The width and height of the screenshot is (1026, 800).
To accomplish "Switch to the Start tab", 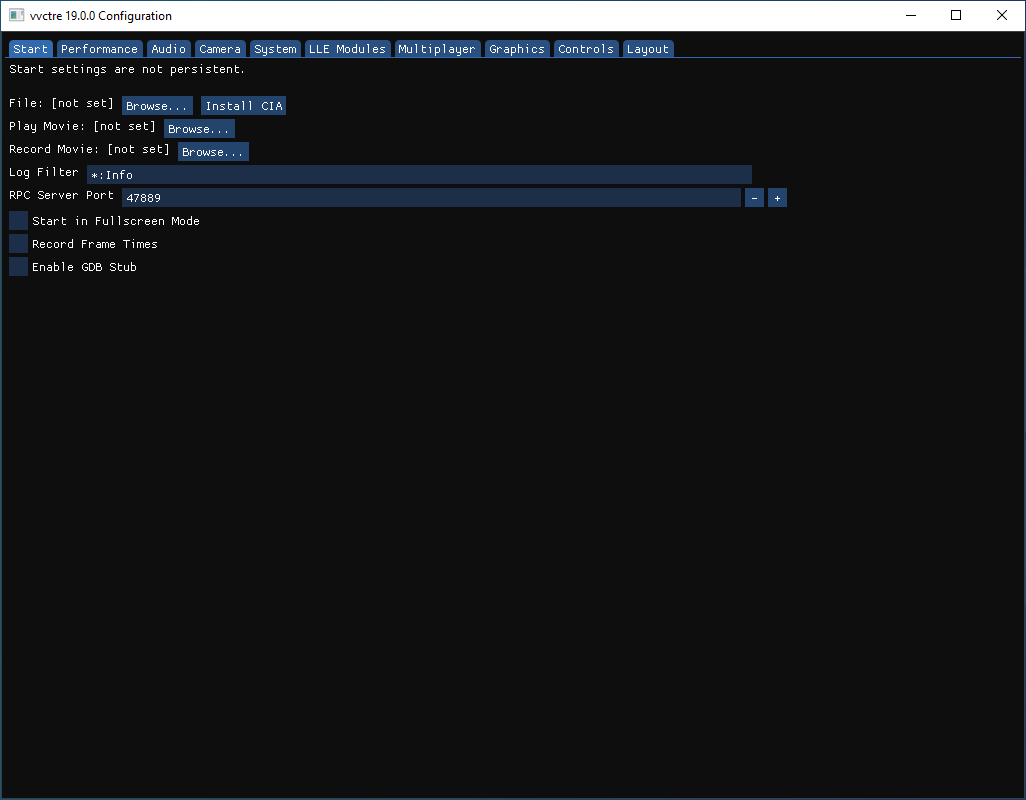I will [30, 49].
